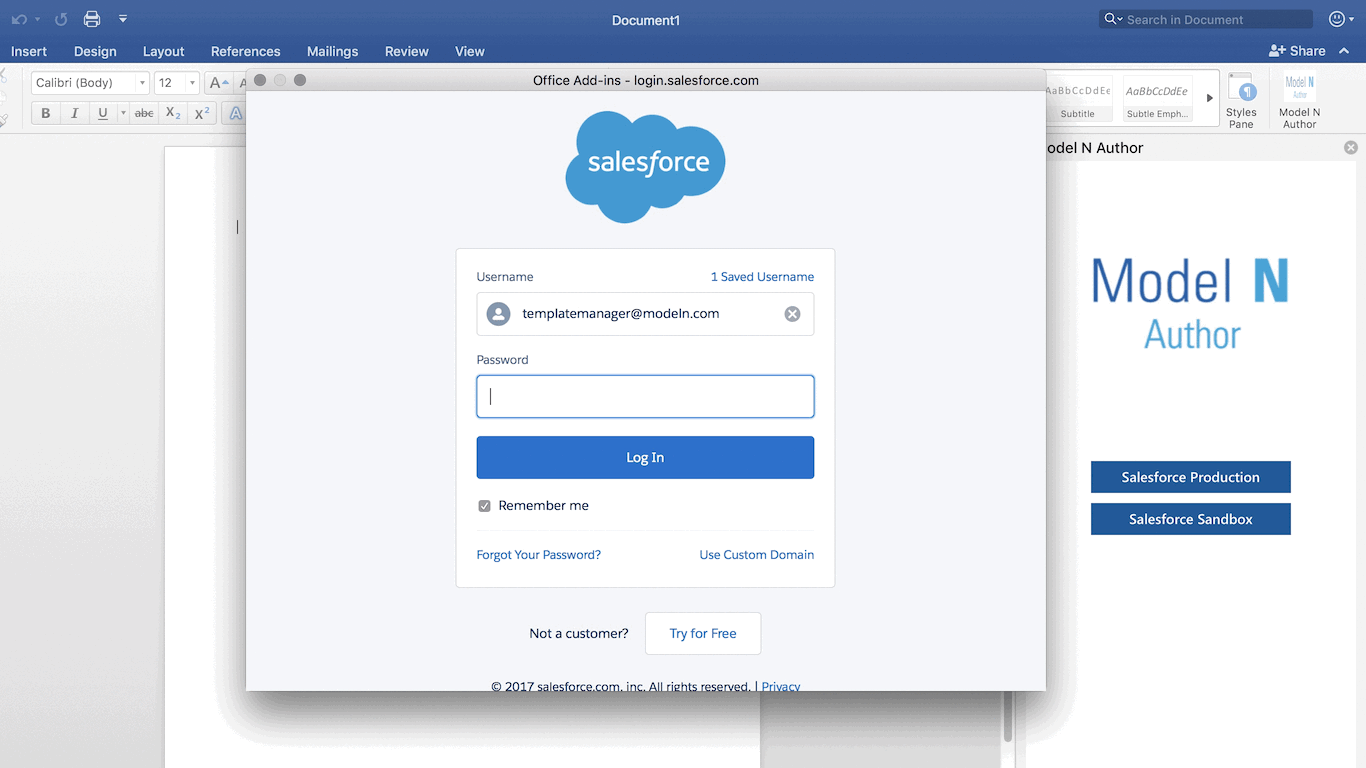Click the "Not a customer?" text
Viewport: 1366px width, 768px height.
point(579,634)
